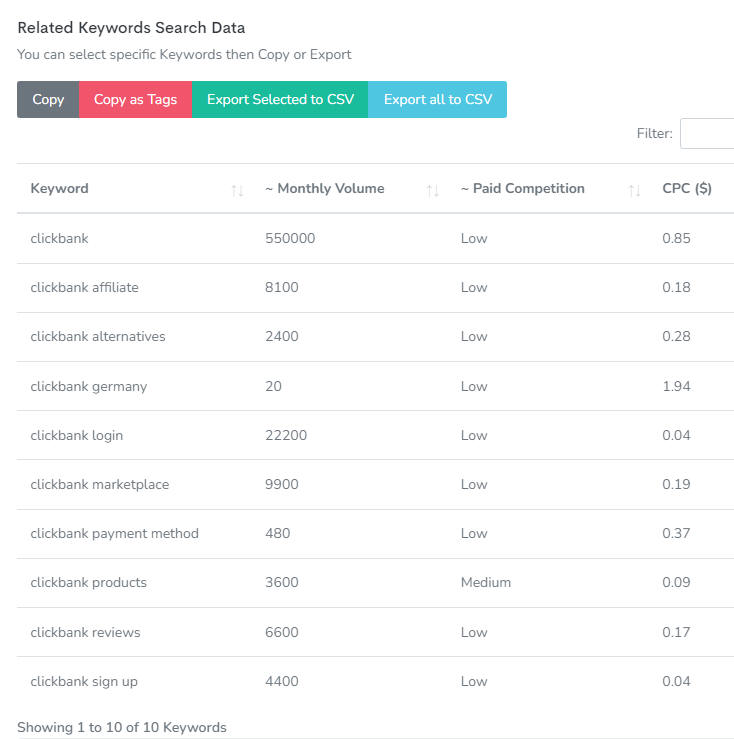Viewport: 734px width, 739px height.
Task: Click the 0.85 CPC value
Action: [676, 238]
